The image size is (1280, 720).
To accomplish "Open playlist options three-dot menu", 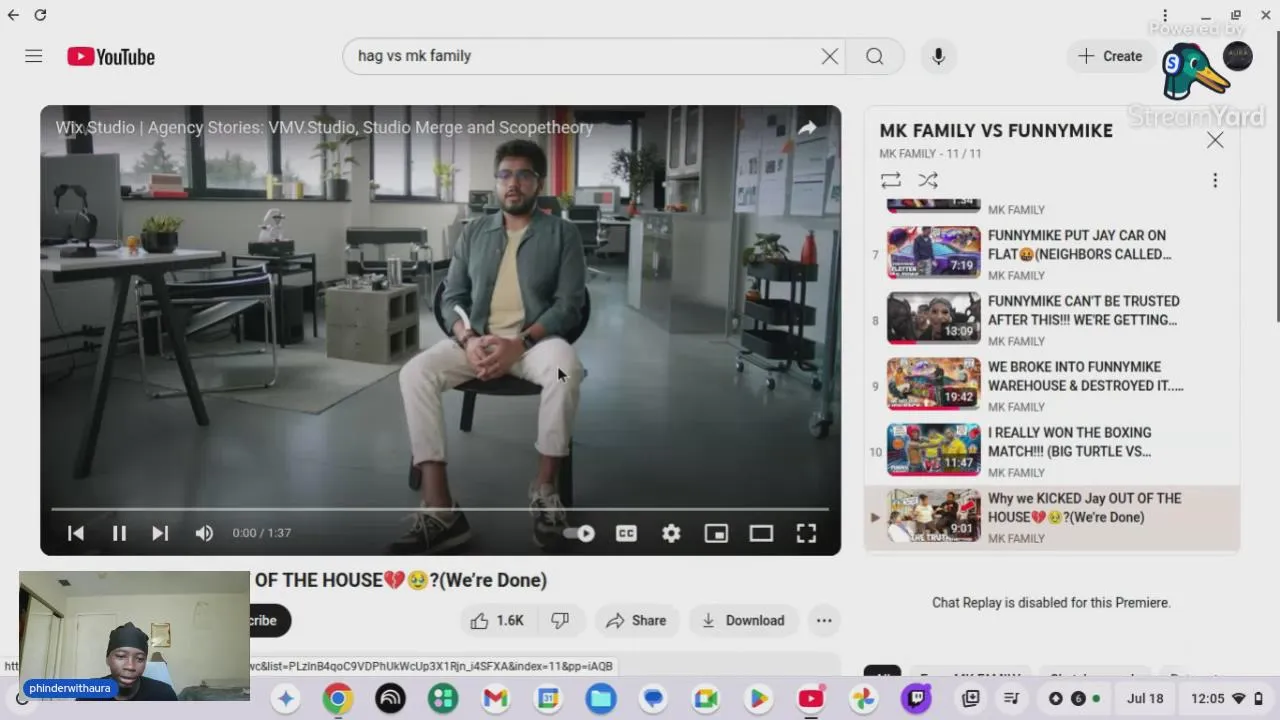I will [1215, 180].
